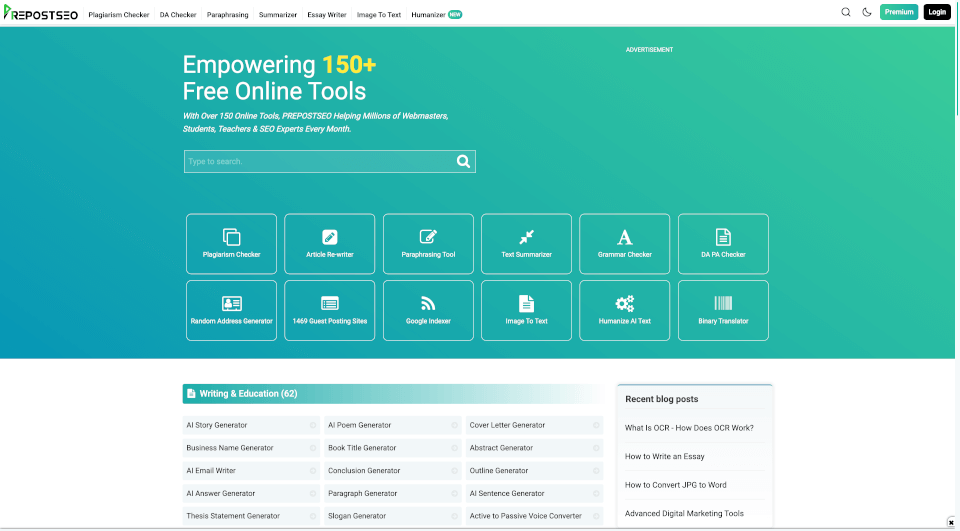Open the Binary Translator card
Image resolution: width=960 pixels, height=531 pixels.
[723, 311]
